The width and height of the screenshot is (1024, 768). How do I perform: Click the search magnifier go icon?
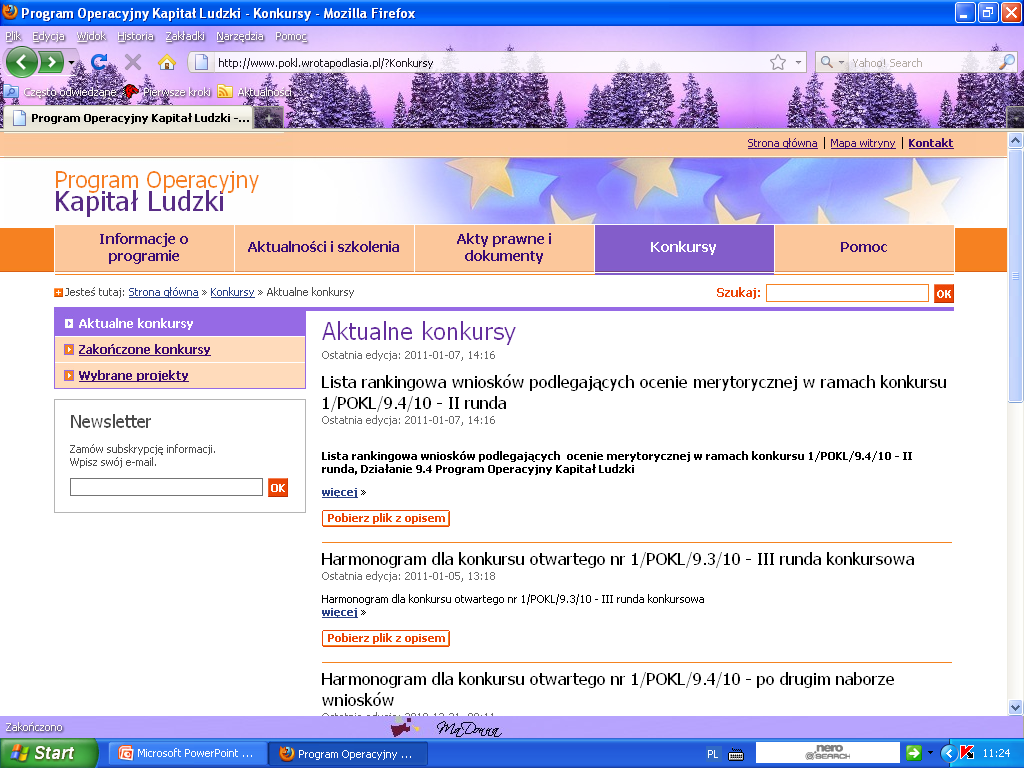coord(1007,62)
